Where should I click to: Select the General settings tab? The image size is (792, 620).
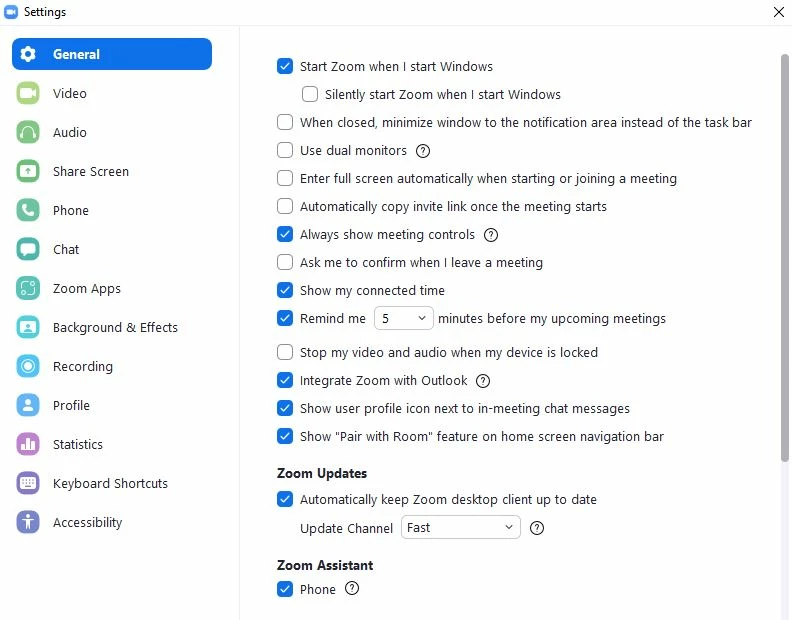tap(112, 54)
